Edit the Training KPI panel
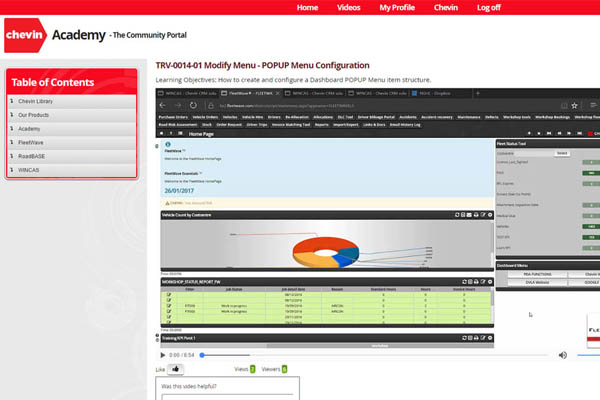This screenshot has width=600, height=400. point(483,338)
